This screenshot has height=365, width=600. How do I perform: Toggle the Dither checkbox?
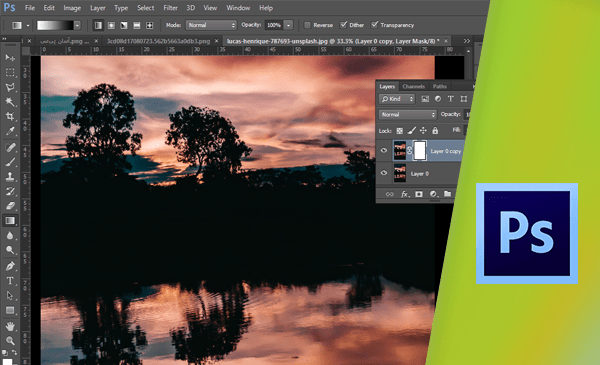click(344, 25)
